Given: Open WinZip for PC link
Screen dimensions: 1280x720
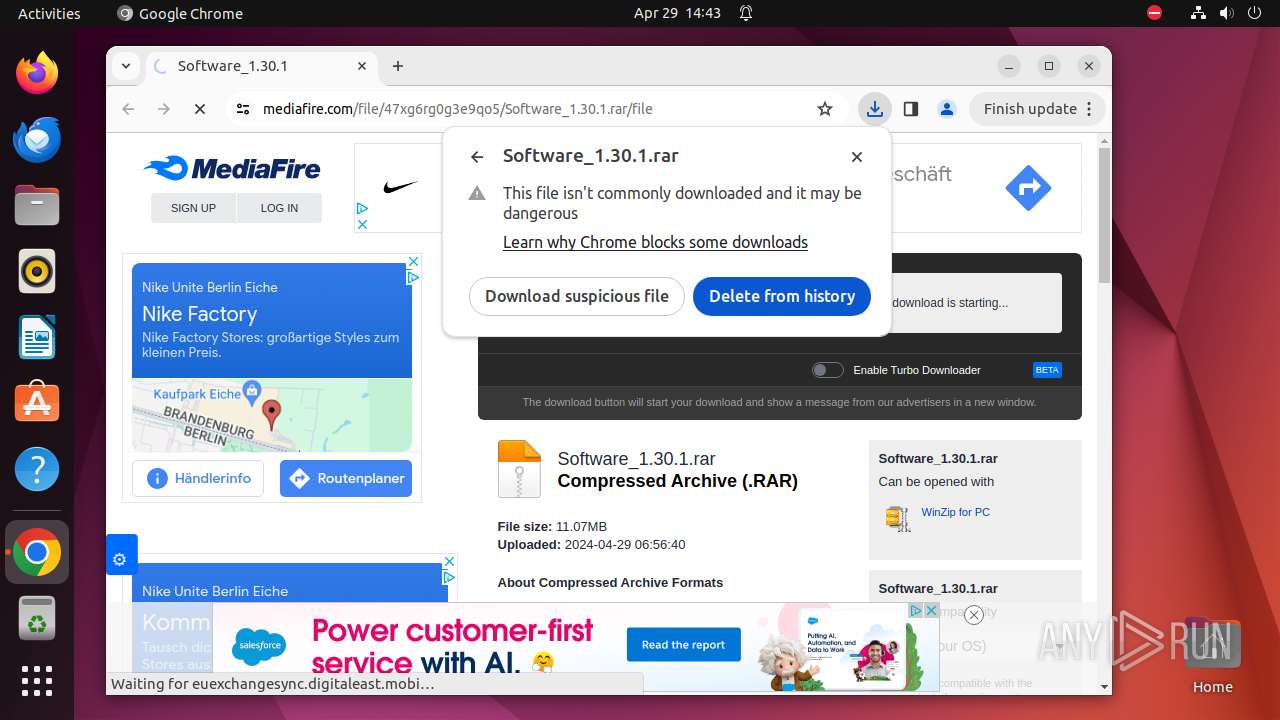Looking at the screenshot, I should (956, 512).
